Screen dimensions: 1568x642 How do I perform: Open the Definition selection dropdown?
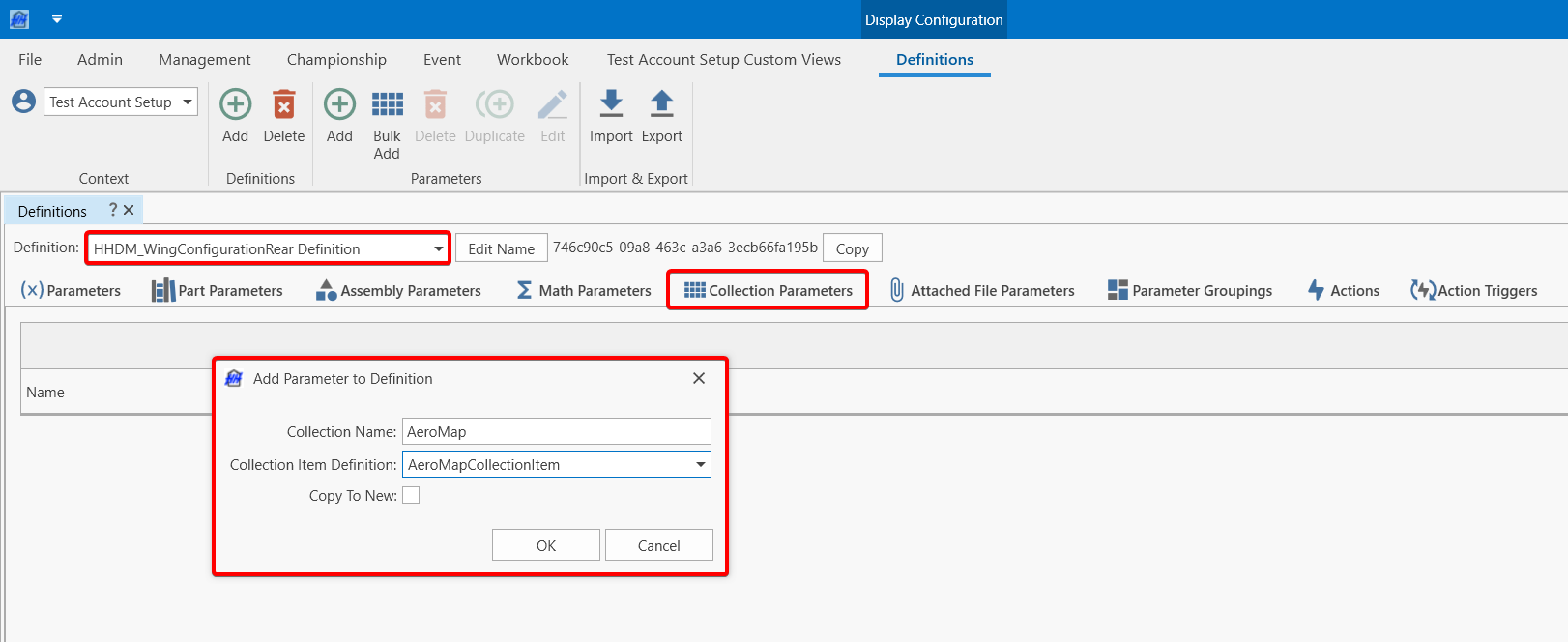[x=439, y=249]
